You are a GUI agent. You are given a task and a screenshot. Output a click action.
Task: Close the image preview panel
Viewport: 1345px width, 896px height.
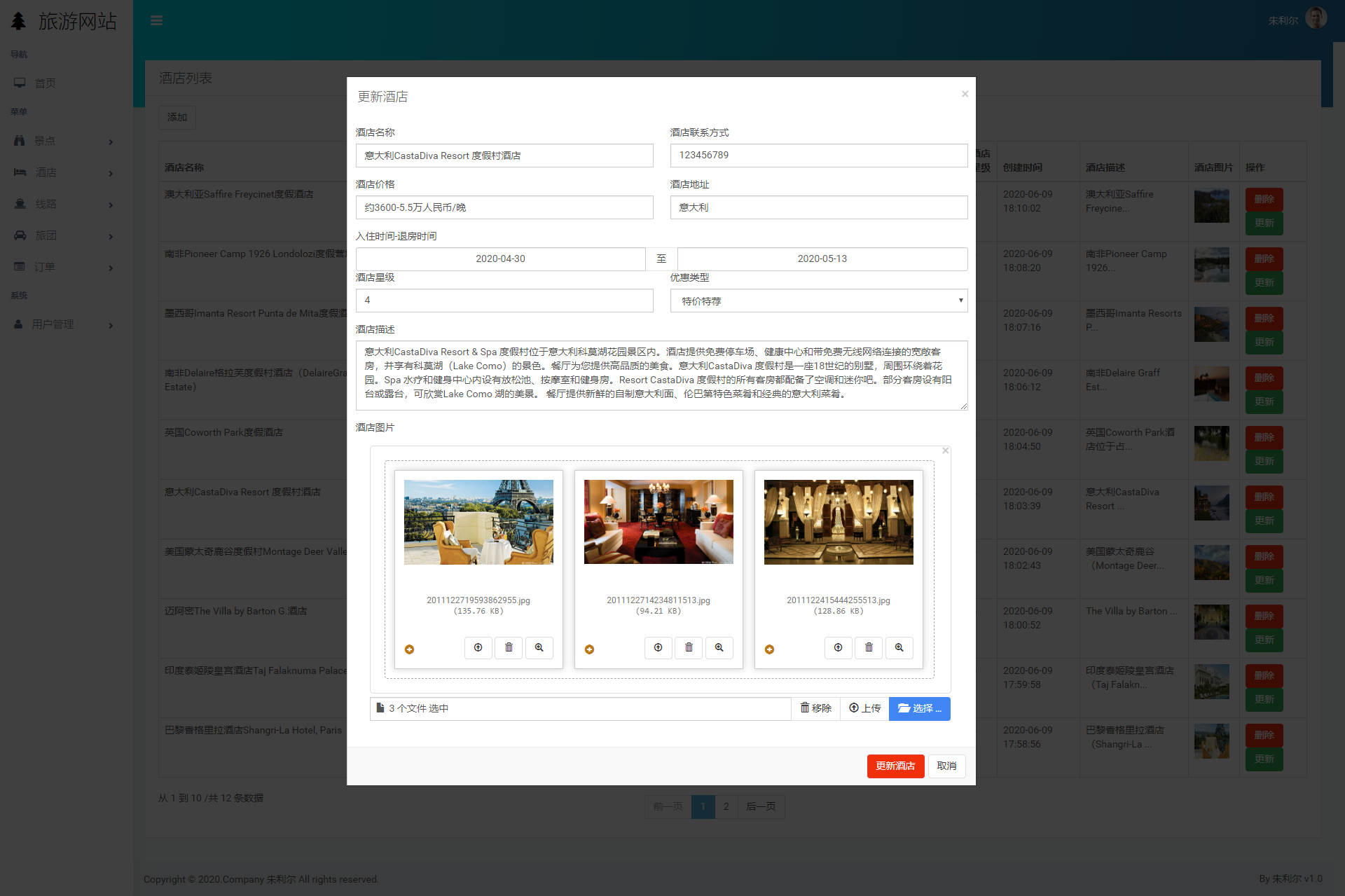(x=945, y=450)
